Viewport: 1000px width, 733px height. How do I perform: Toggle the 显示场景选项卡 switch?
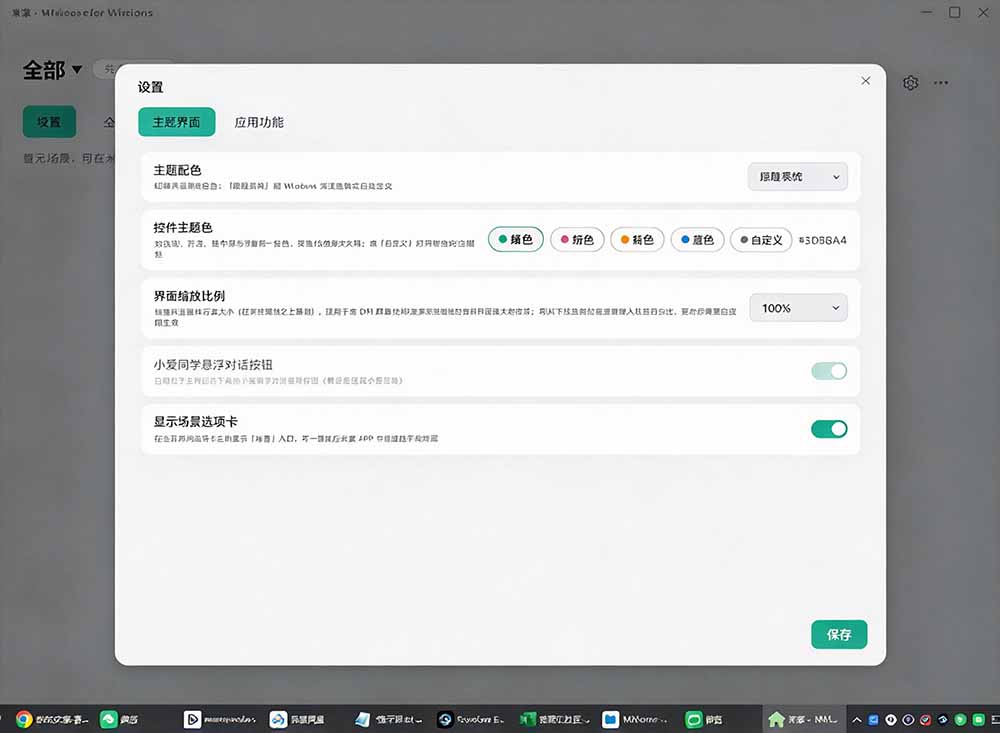click(x=829, y=429)
